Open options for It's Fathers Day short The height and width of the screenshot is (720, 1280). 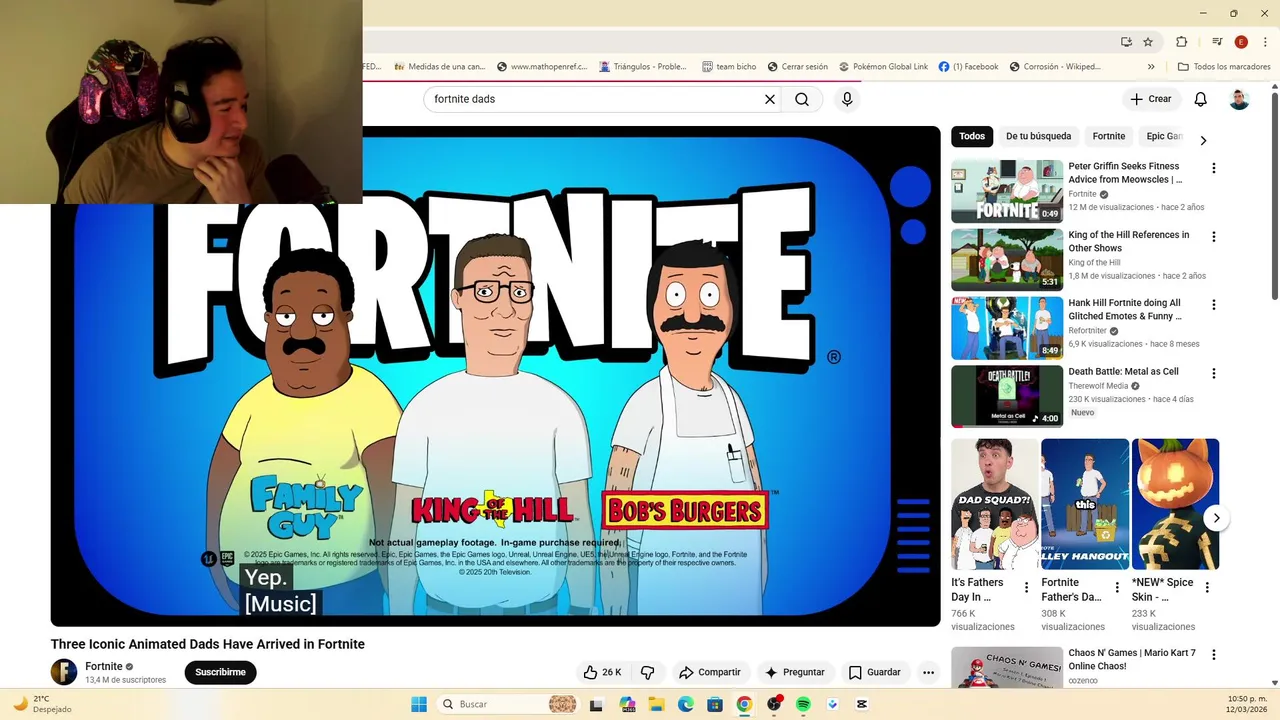pyautogui.click(x=1026, y=588)
